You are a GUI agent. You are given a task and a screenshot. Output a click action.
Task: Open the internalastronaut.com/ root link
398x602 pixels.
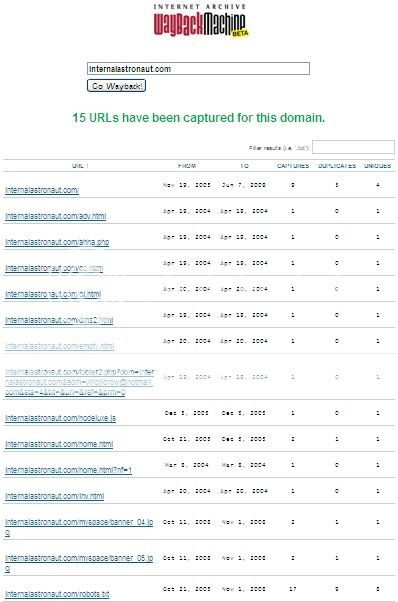click(x=42, y=190)
